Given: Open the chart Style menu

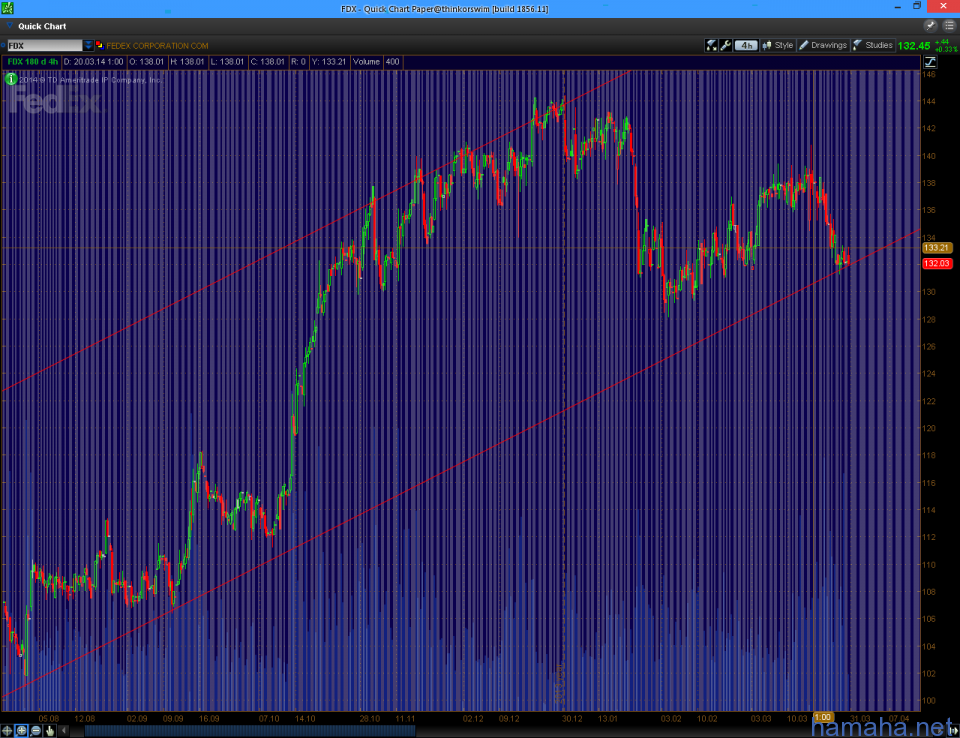Looking at the screenshot, I should pyautogui.click(x=777, y=45).
